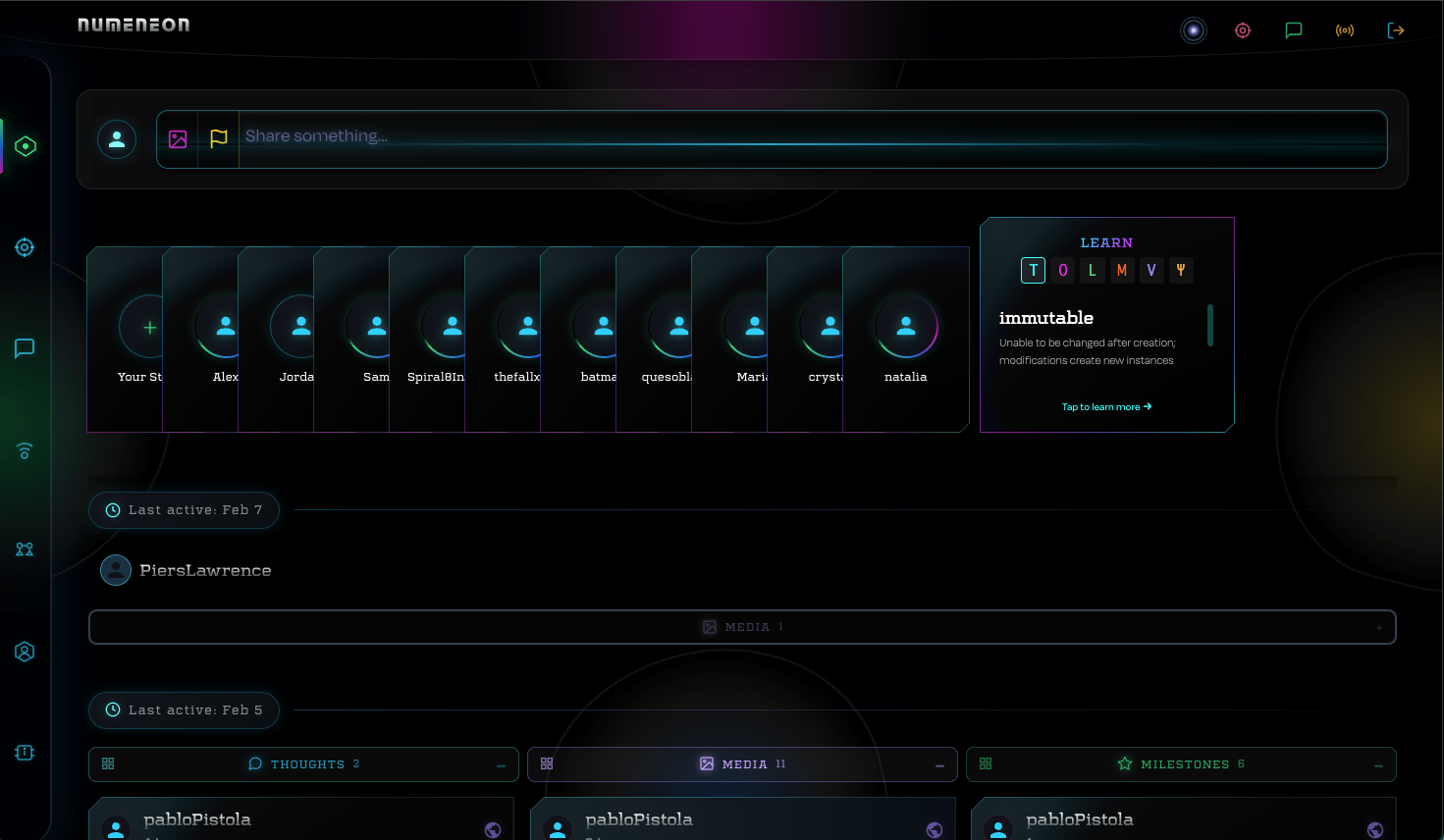
Task: Click the logout icon at the top right
Action: (1396, 29)
